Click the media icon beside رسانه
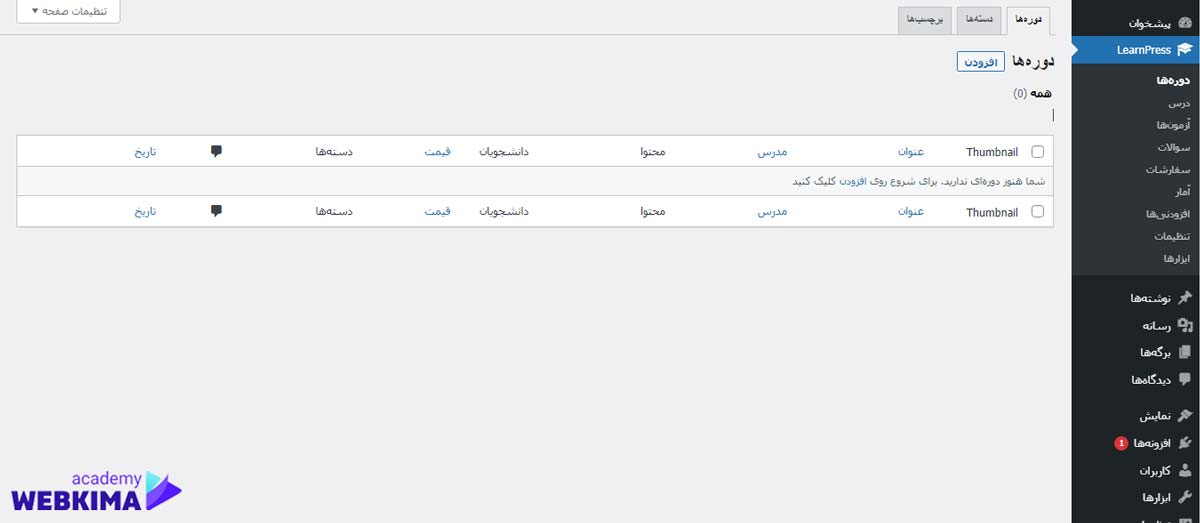Screen dimensions: 1200x523 [x=1185, y=325]
